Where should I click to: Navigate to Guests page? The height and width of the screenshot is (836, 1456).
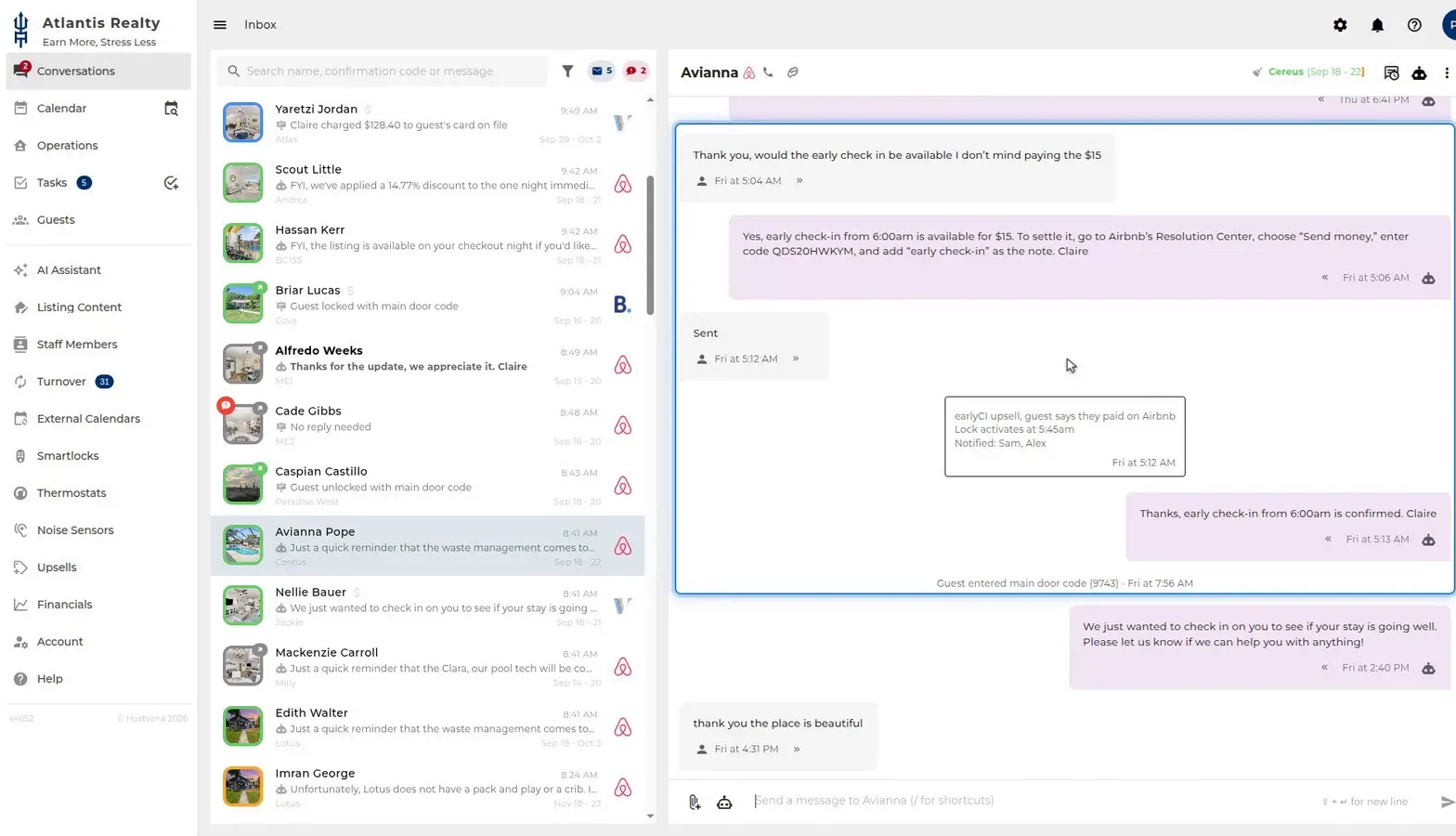(x=98, y=220)
